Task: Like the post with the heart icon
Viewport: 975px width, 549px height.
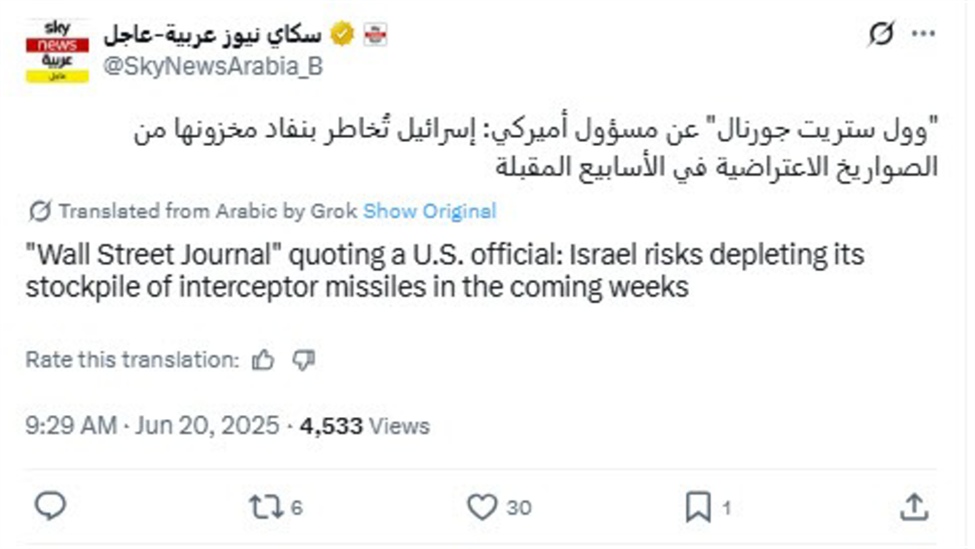Action: pyautogui.click(x=483, y=507)
